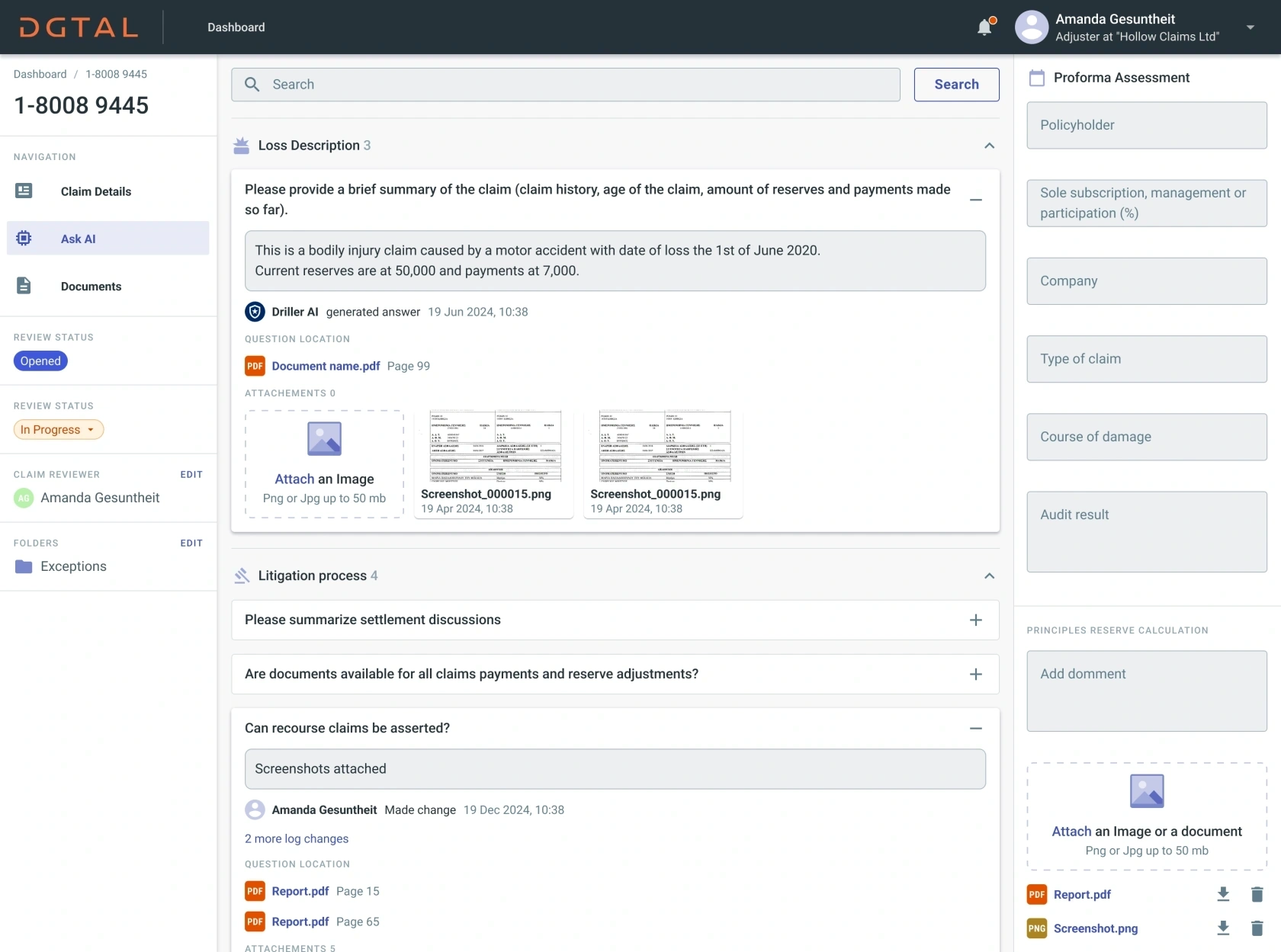Collapse the recourse claims question
Viewport: 1281px width, 952px height.
point(975,729)
